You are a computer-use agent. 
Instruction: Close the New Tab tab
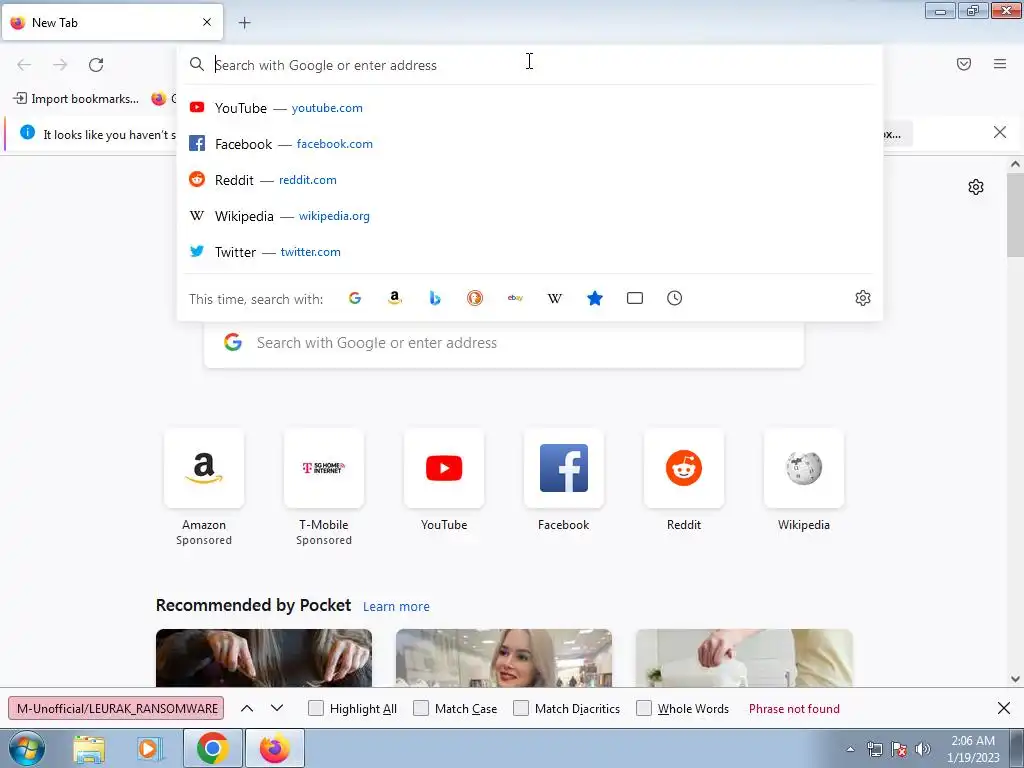coord(207,22)
